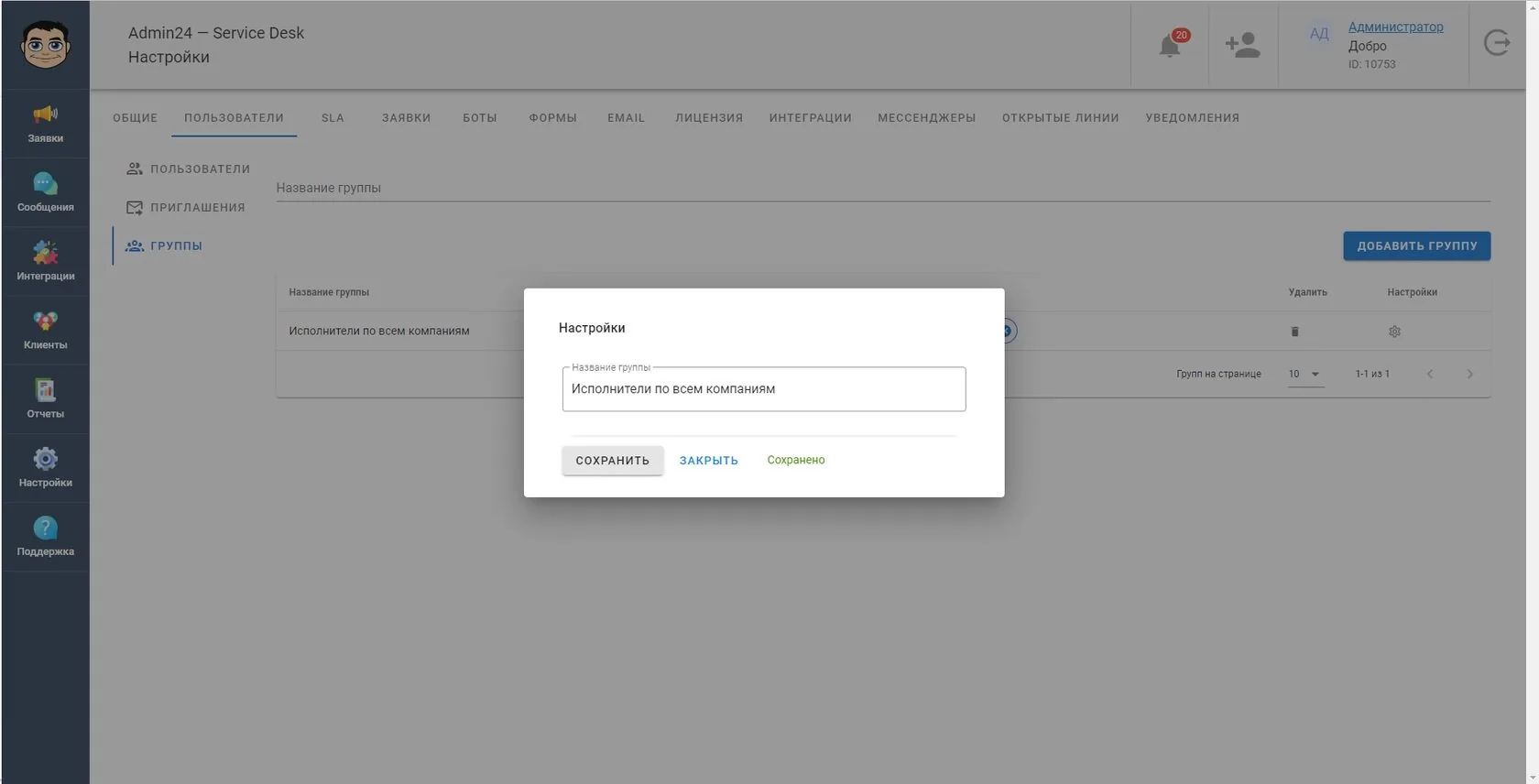Click the Закрыть button in dialog
Viewport: 1539px width, 784px height.
708,461
